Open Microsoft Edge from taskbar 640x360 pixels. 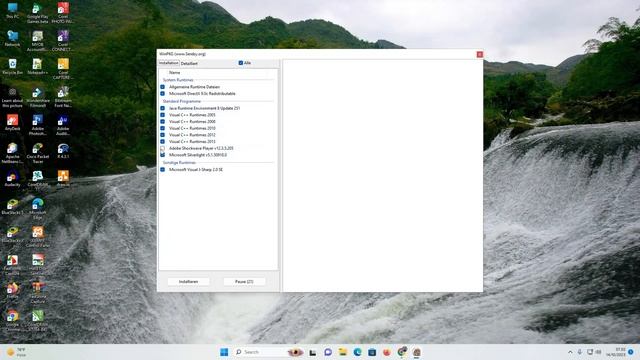(x=357, y=352)
